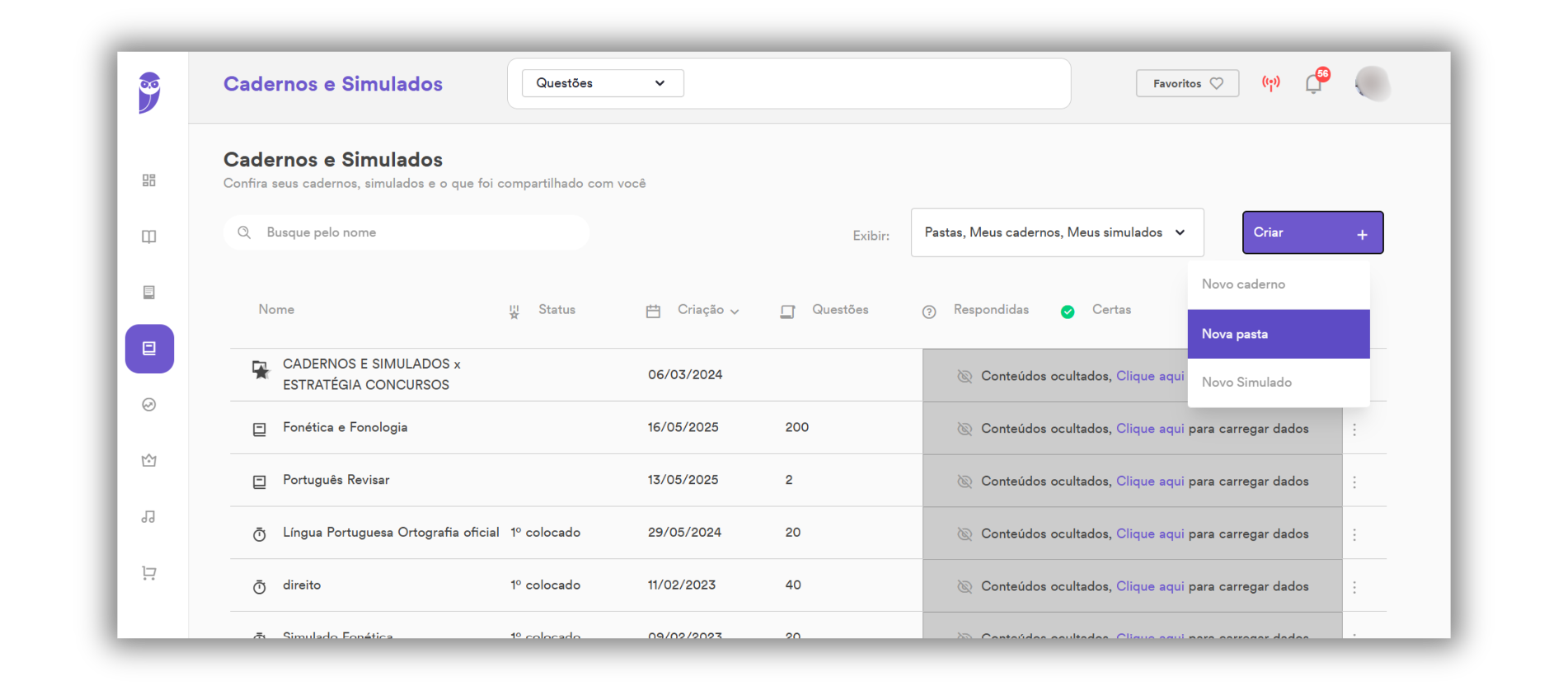The height and width of the screenshot is (690, 1568).
Task: Select Nova pasta from the menu
Action: pyautogui.click(x=1279, y=334)
